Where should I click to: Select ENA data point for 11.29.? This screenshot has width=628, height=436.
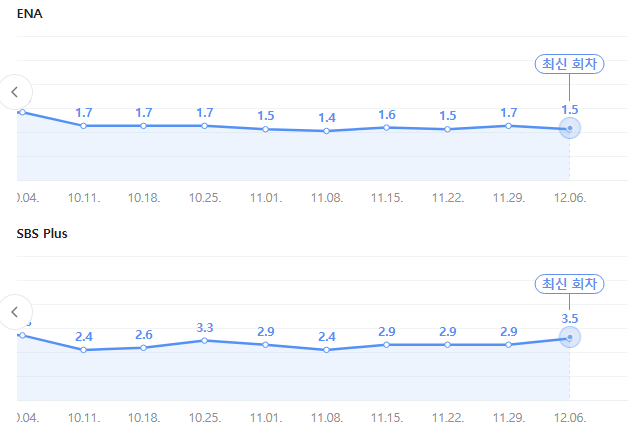(508, 126)
